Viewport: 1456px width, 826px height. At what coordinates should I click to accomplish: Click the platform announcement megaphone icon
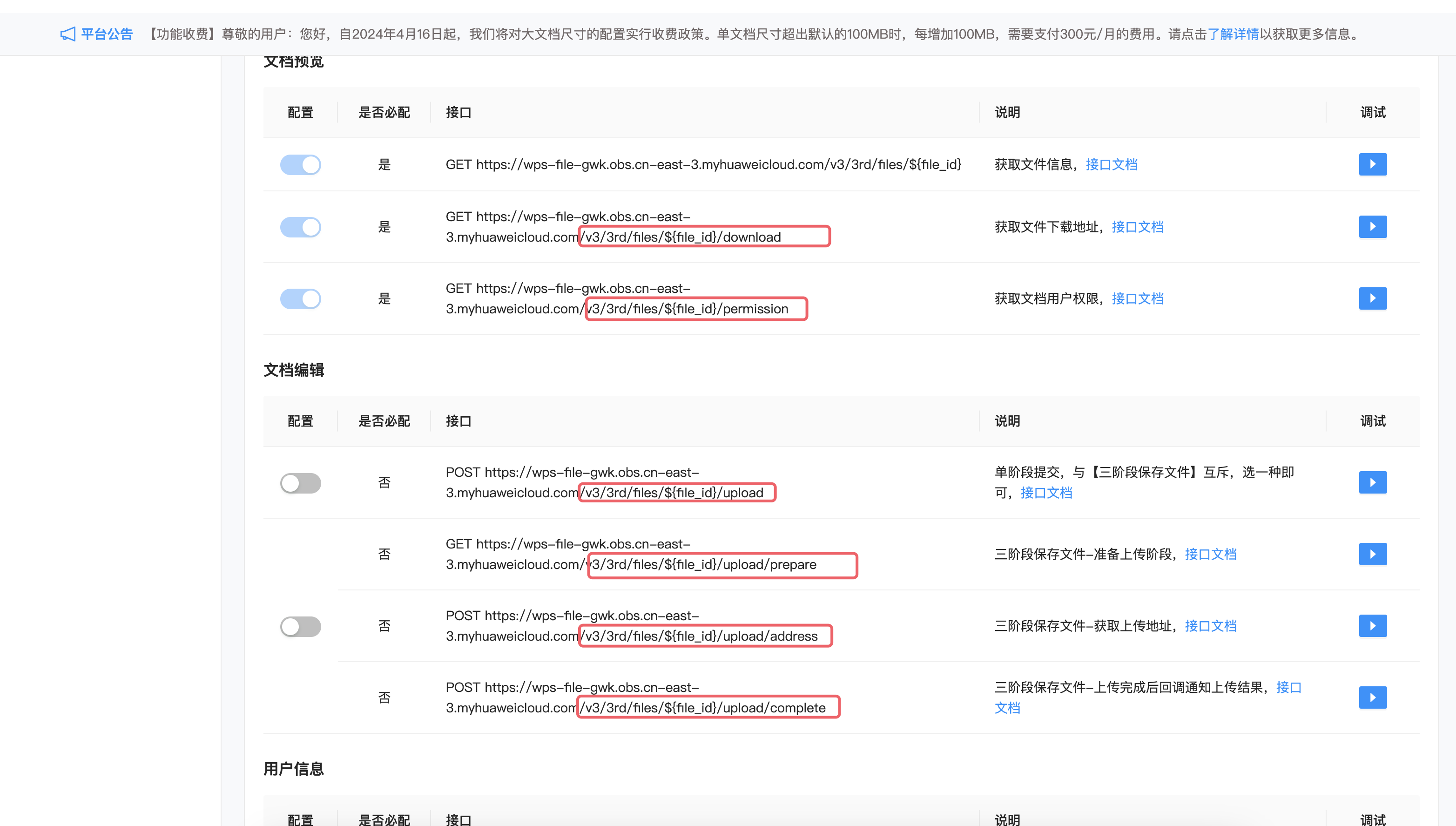click(67, 34)
